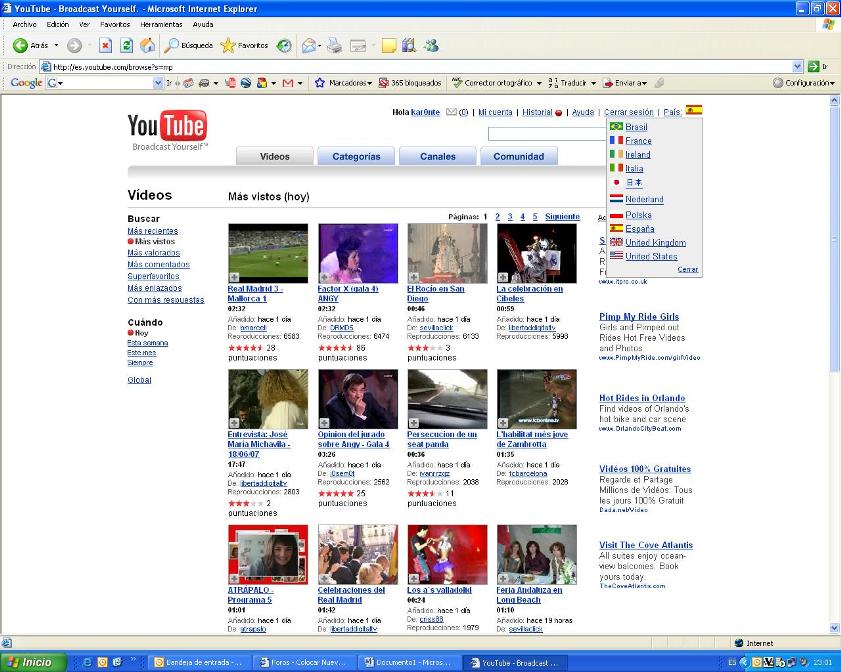The width and height of the screenshot is (841, 672).
Task: Refresh the page with green arrows icon
Action: tap(127, 46)
